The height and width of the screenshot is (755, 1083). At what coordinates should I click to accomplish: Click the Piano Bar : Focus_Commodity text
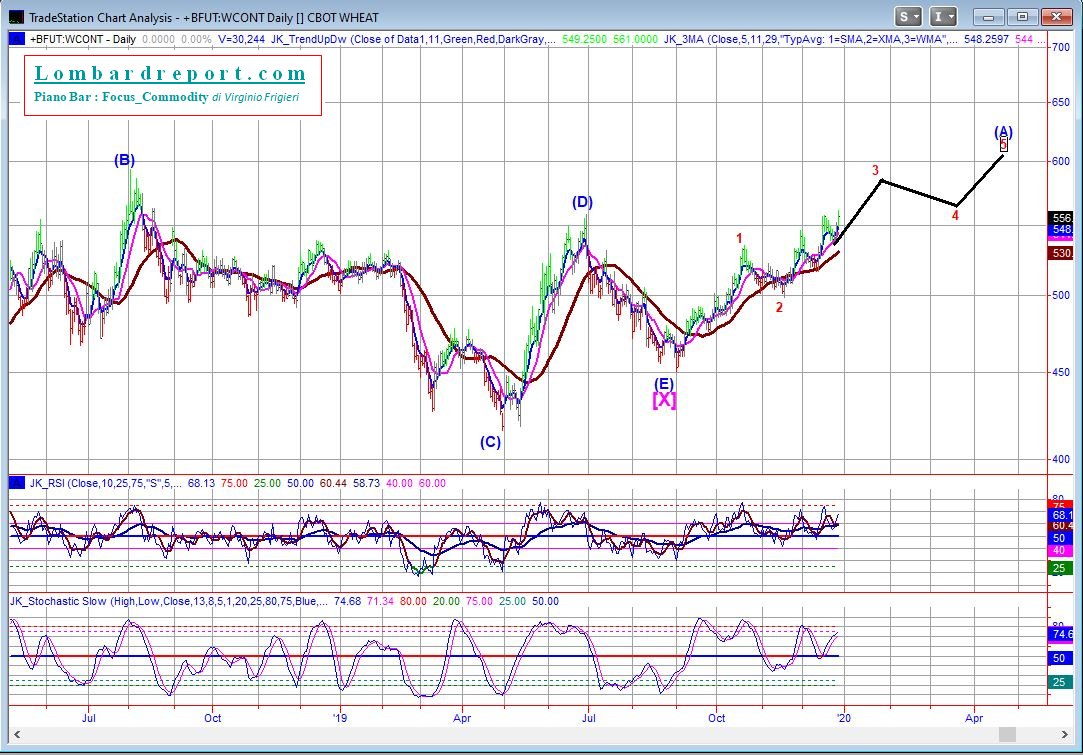(x=122, y=97)
